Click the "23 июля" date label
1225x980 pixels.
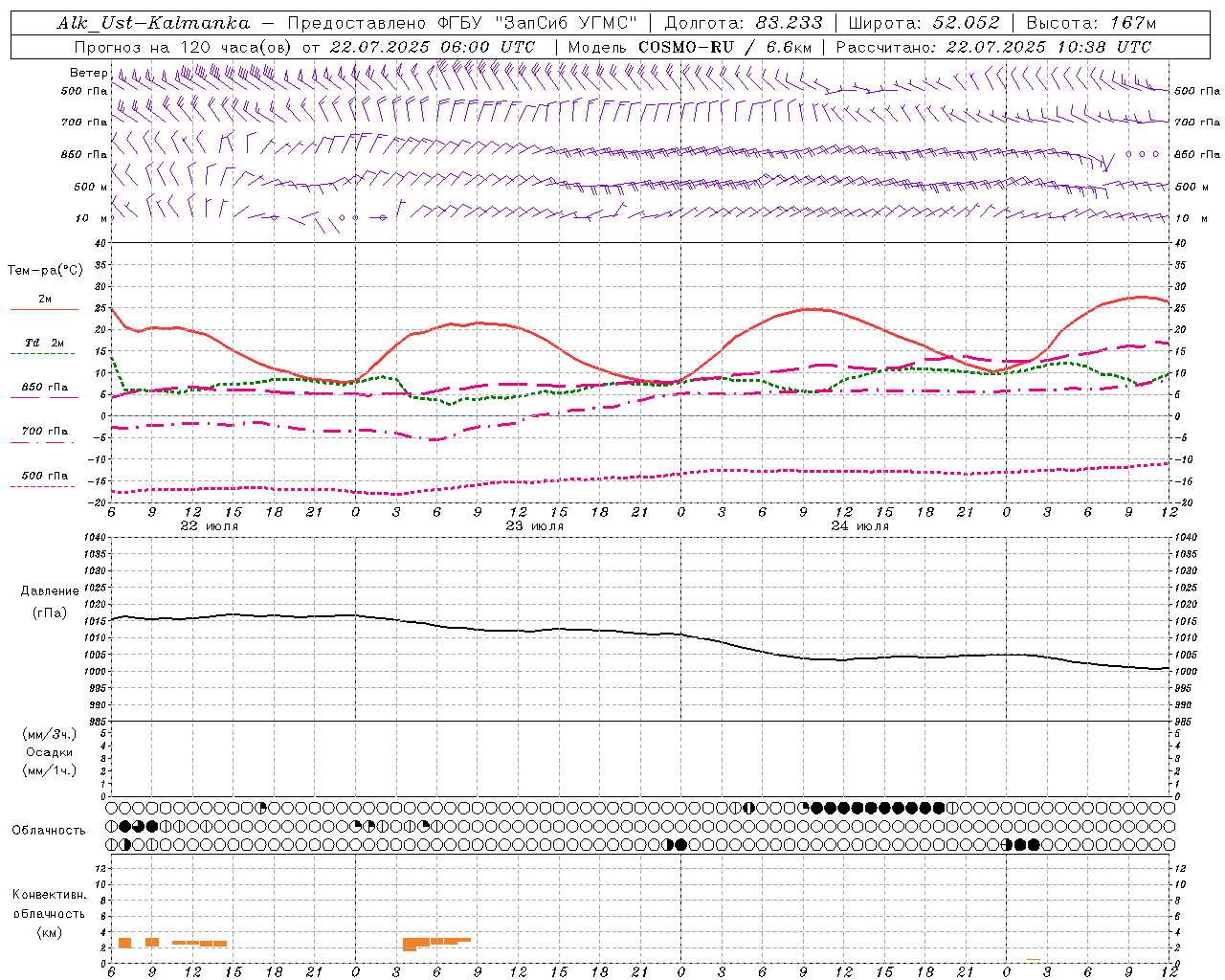click(x=534, y=526)
